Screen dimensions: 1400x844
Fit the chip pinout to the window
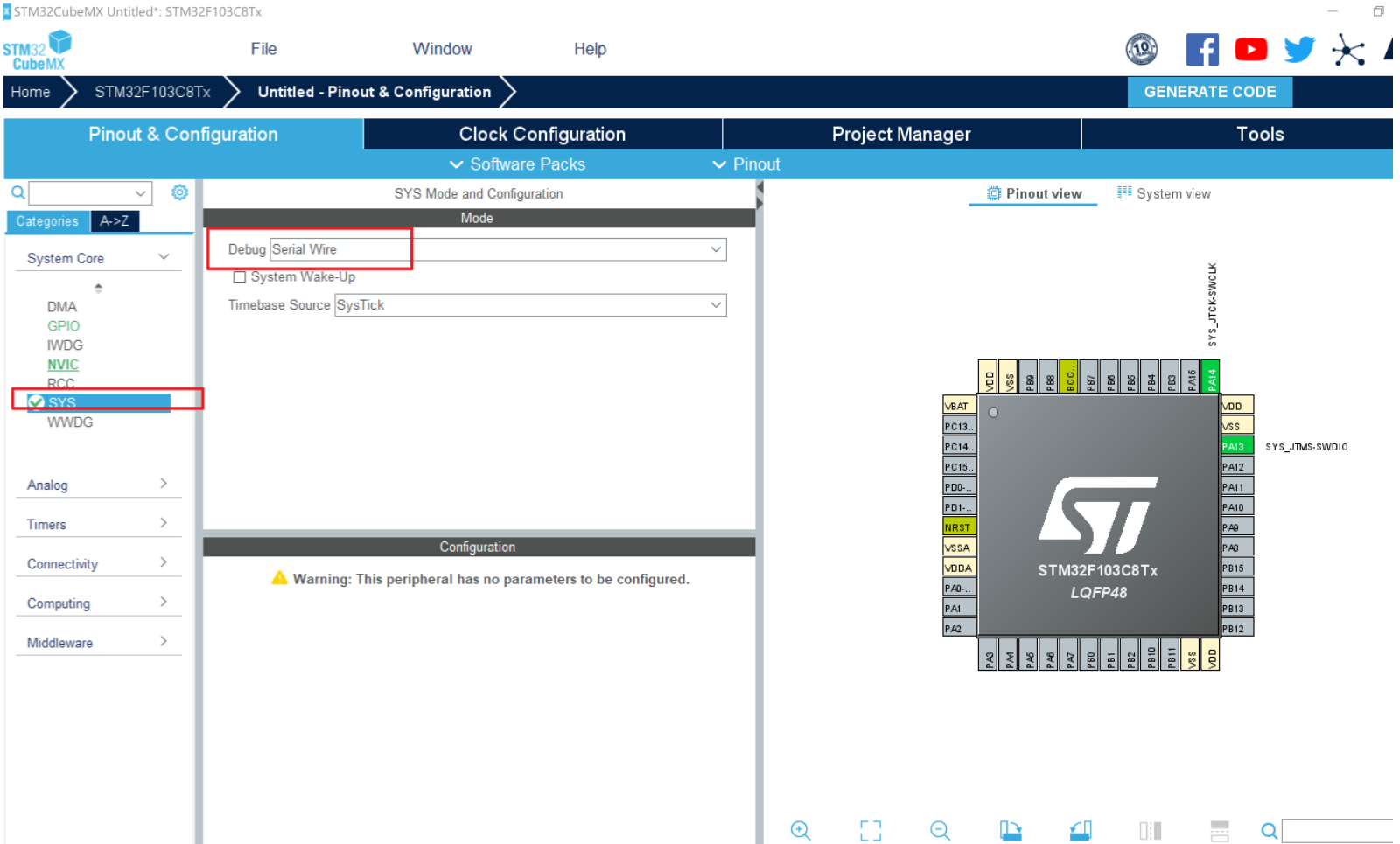pyautogui.click(x=871, y=830)
